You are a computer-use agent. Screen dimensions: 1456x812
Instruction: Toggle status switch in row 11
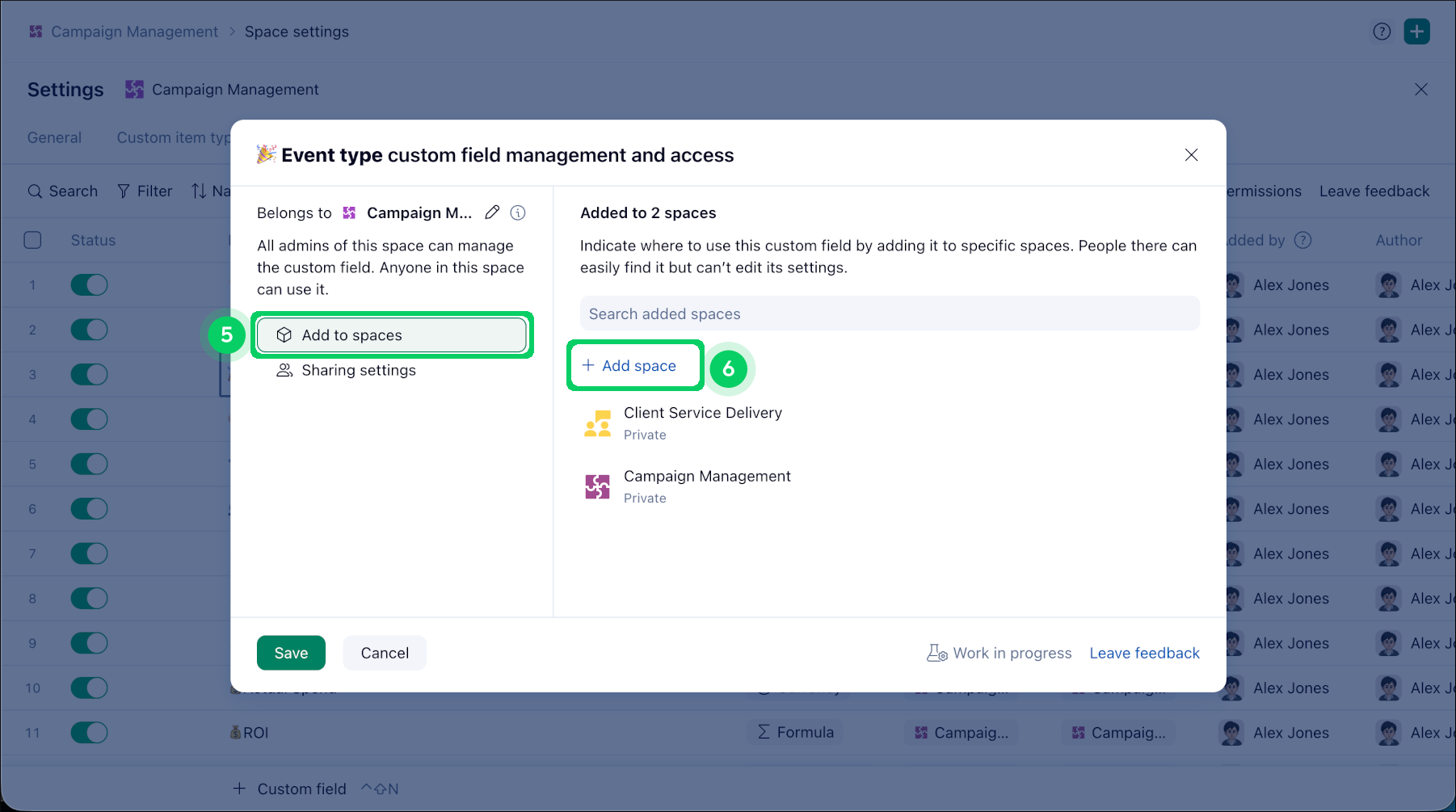coord(89,733)
